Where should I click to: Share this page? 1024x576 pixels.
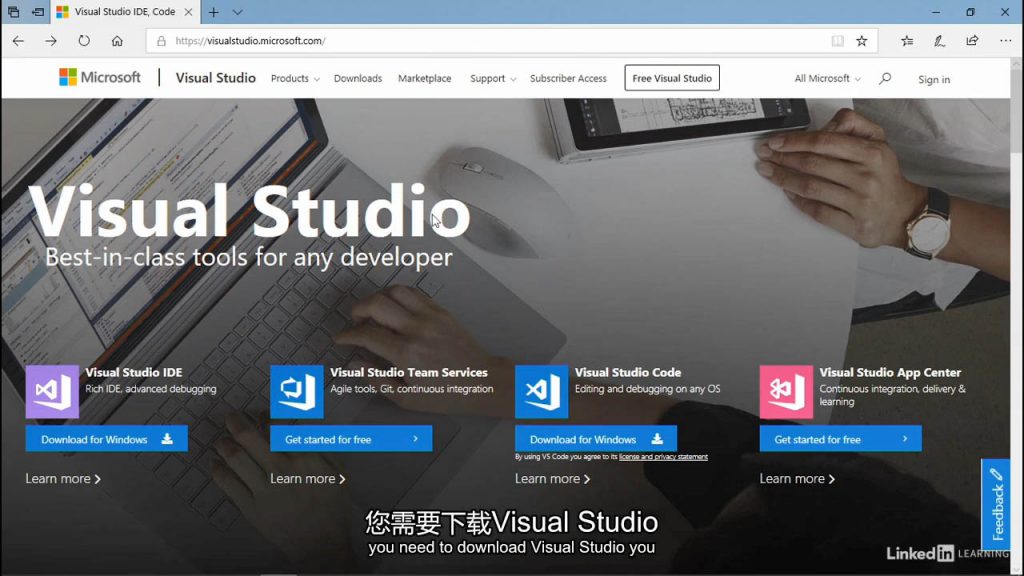(x=972, y=40)
